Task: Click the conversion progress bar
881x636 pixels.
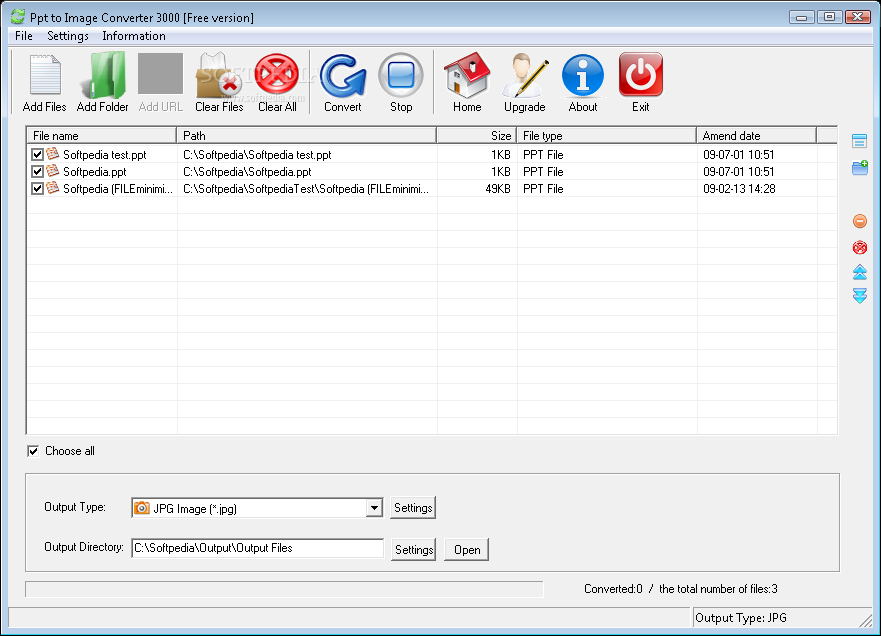Action: [284, 589]
